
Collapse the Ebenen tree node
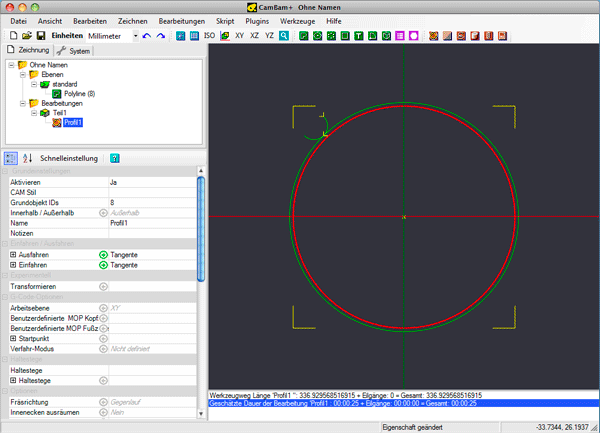pyautogui.click(x=22, y=74)
